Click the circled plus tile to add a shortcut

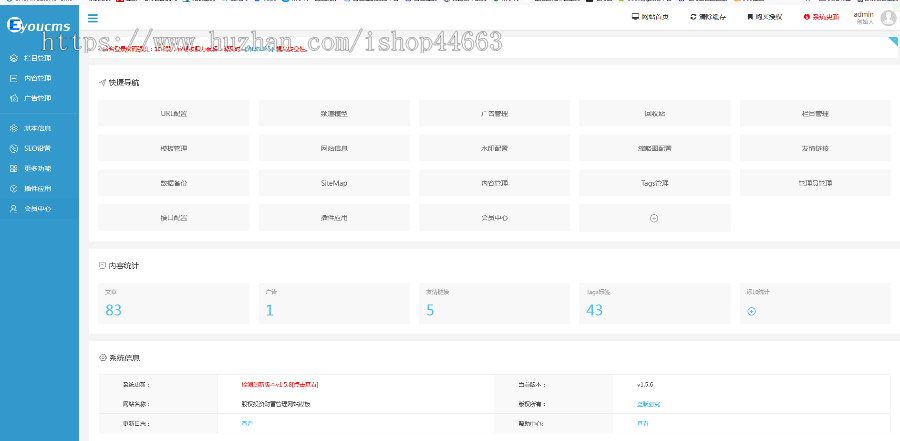coord(654,218)
